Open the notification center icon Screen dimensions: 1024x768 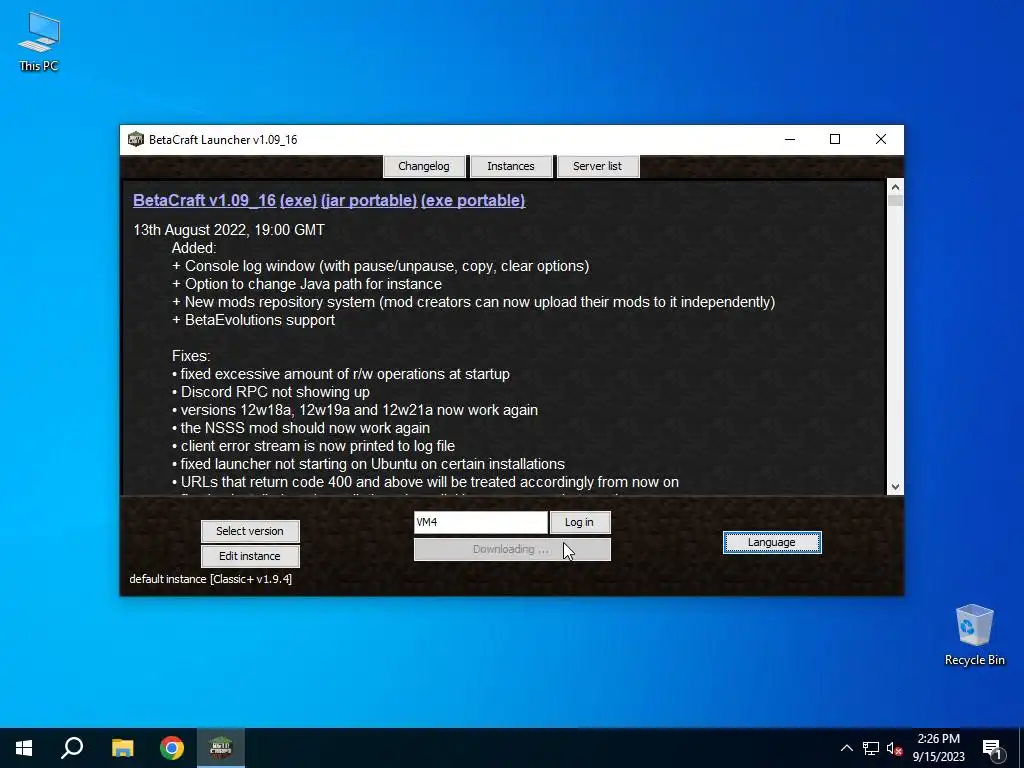click(x=992, y=748)
